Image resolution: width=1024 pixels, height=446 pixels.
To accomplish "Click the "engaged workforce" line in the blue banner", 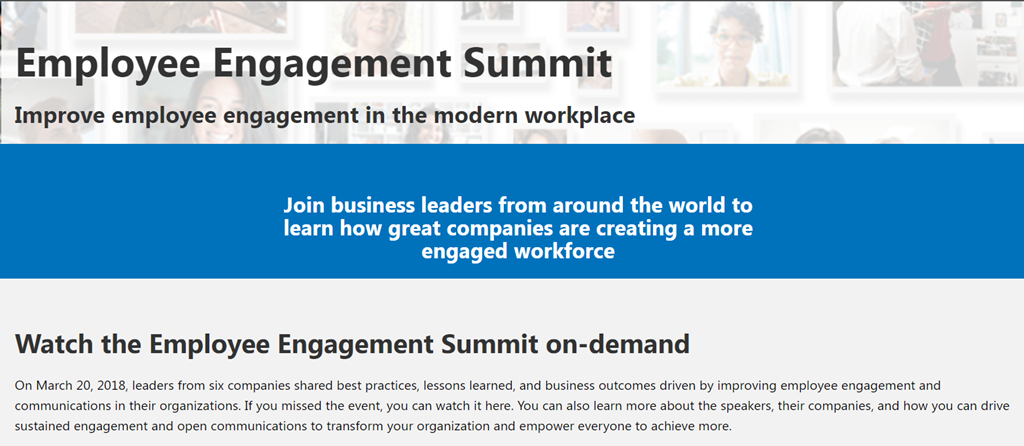I will [517, 252].
